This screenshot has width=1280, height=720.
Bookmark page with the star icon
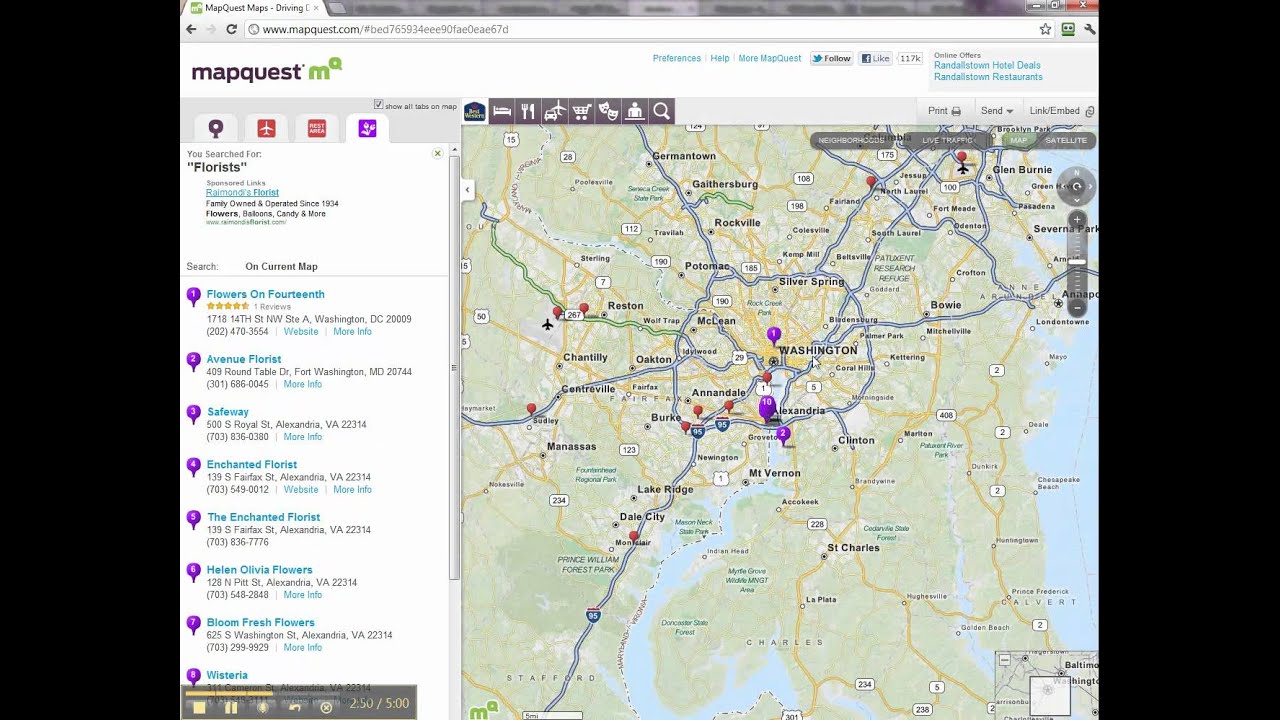pyautogui.click(x=1045, y=29)
